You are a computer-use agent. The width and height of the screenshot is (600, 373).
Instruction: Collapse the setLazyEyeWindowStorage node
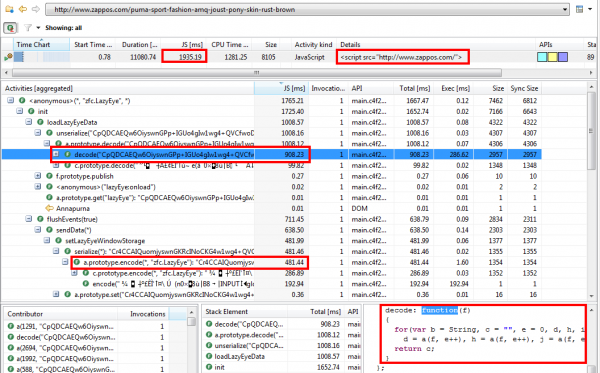point(47,240)
